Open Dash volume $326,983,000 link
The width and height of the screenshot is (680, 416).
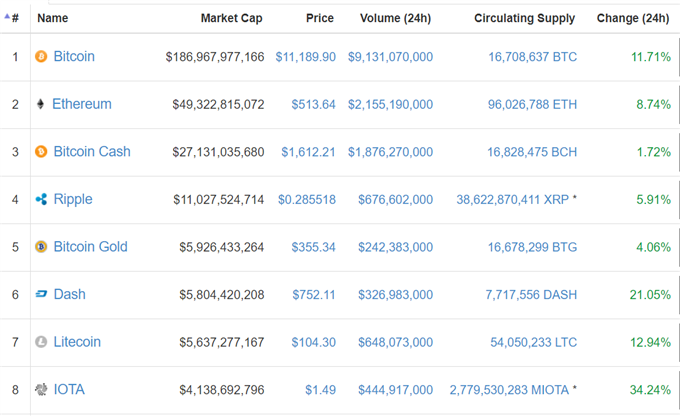pos(396,295)
